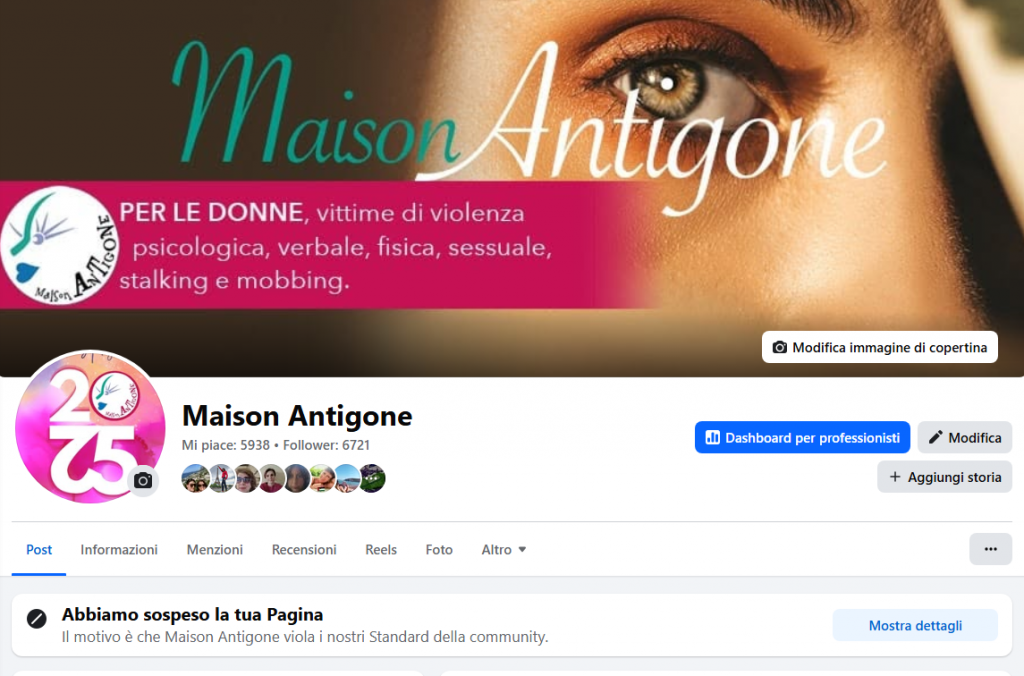Click the suspended page ban icon
Screen dimensions: 1024x676
37,619
